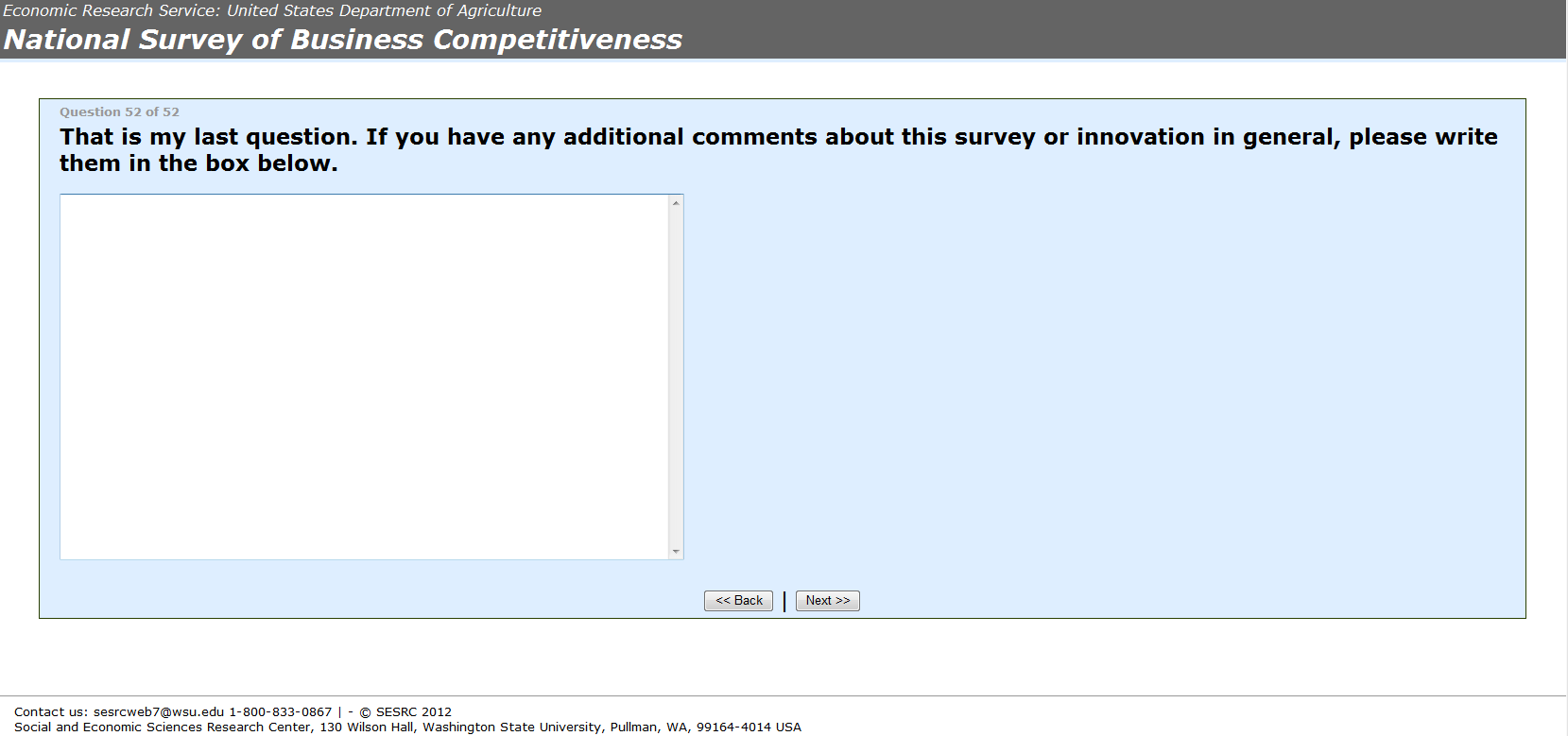Click the National Survey of Business Competitiveness title

343,40
